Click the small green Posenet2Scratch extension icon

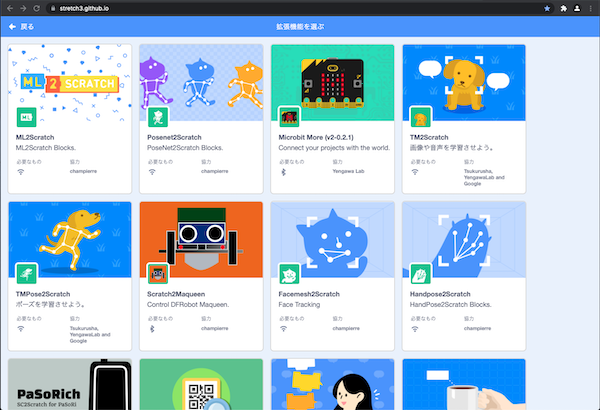pyautogui.click(x=158, y=117)
